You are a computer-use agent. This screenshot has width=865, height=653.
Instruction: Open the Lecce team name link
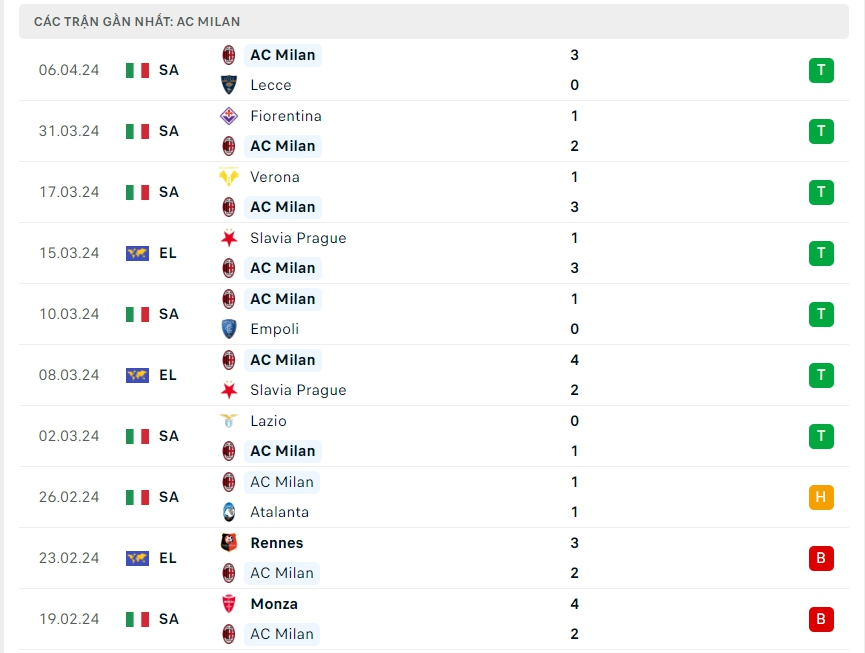(x=271, y=85)
